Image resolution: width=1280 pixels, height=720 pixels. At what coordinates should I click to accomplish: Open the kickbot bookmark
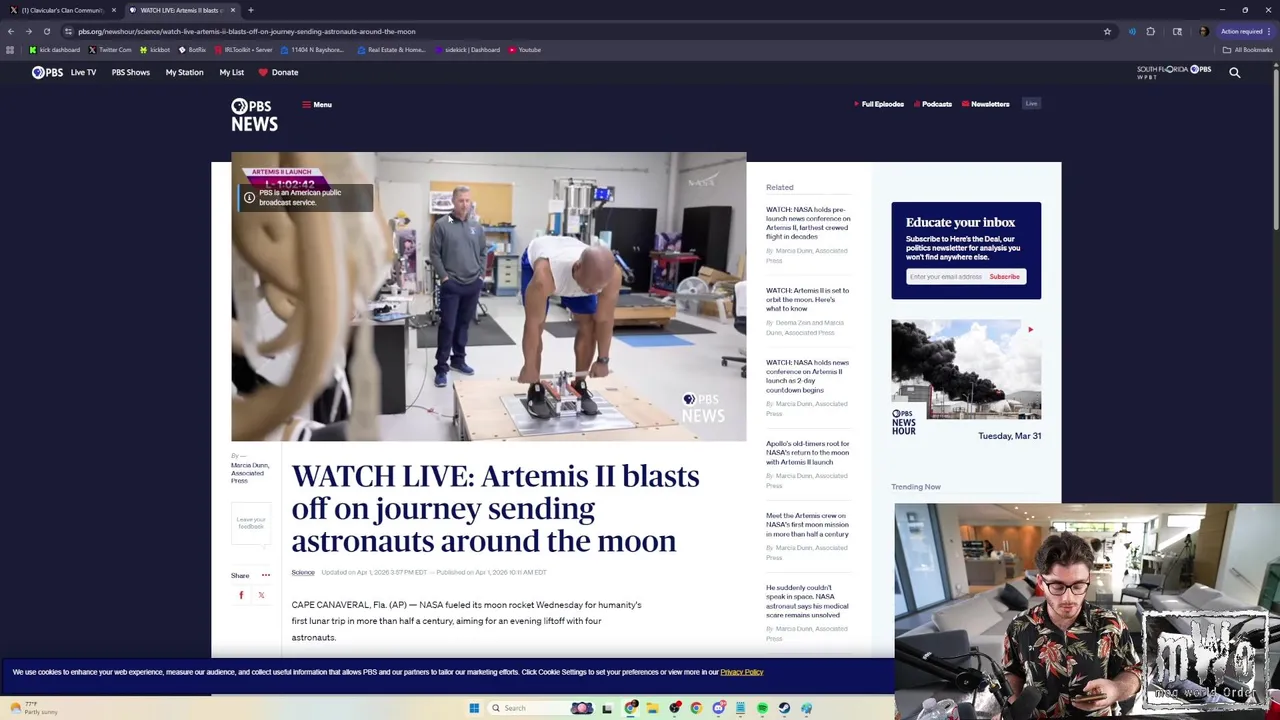coord(155,50)
